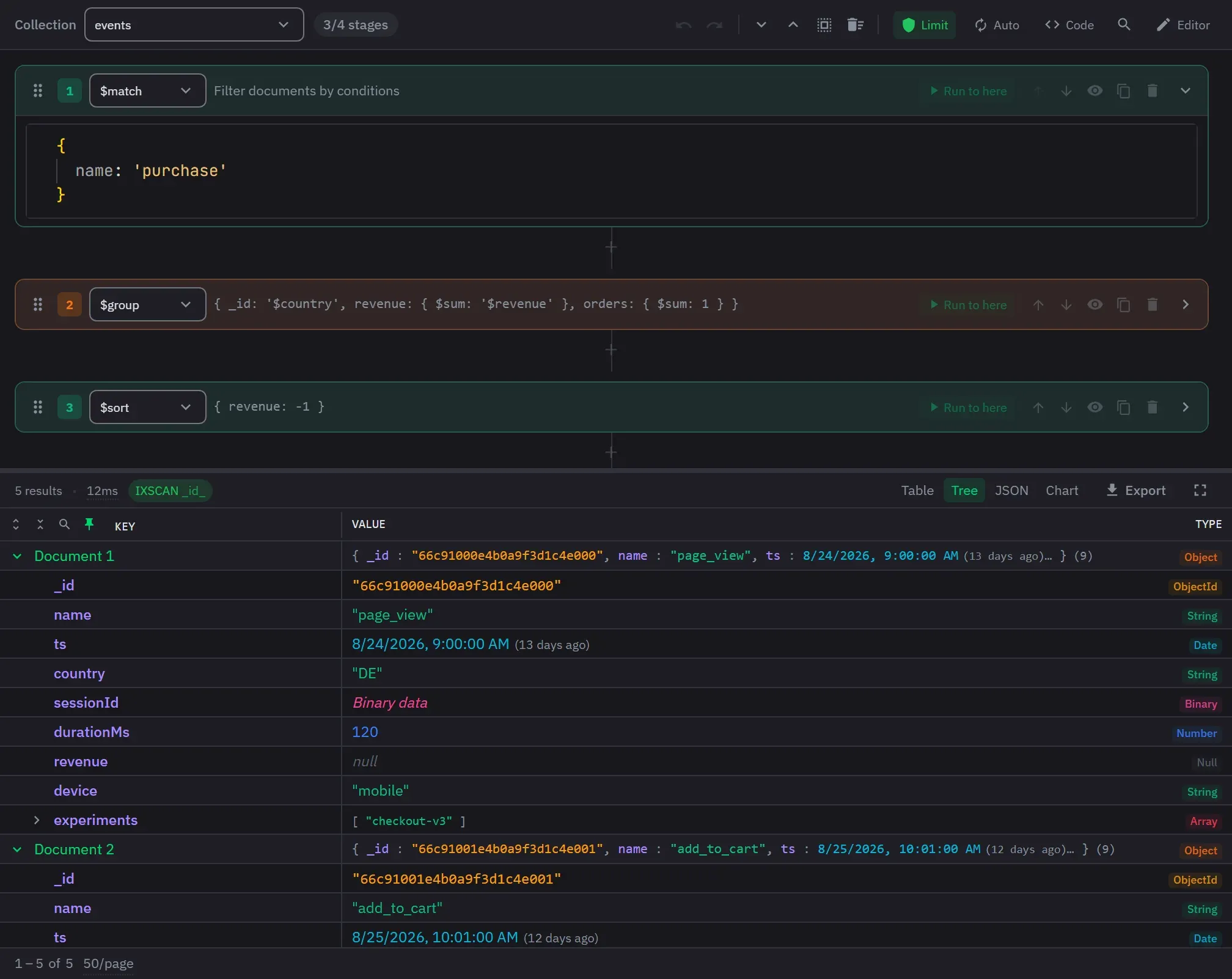This screenshot has width=1232, height=979.
Task: Switch to Table view
Action: 917,491
